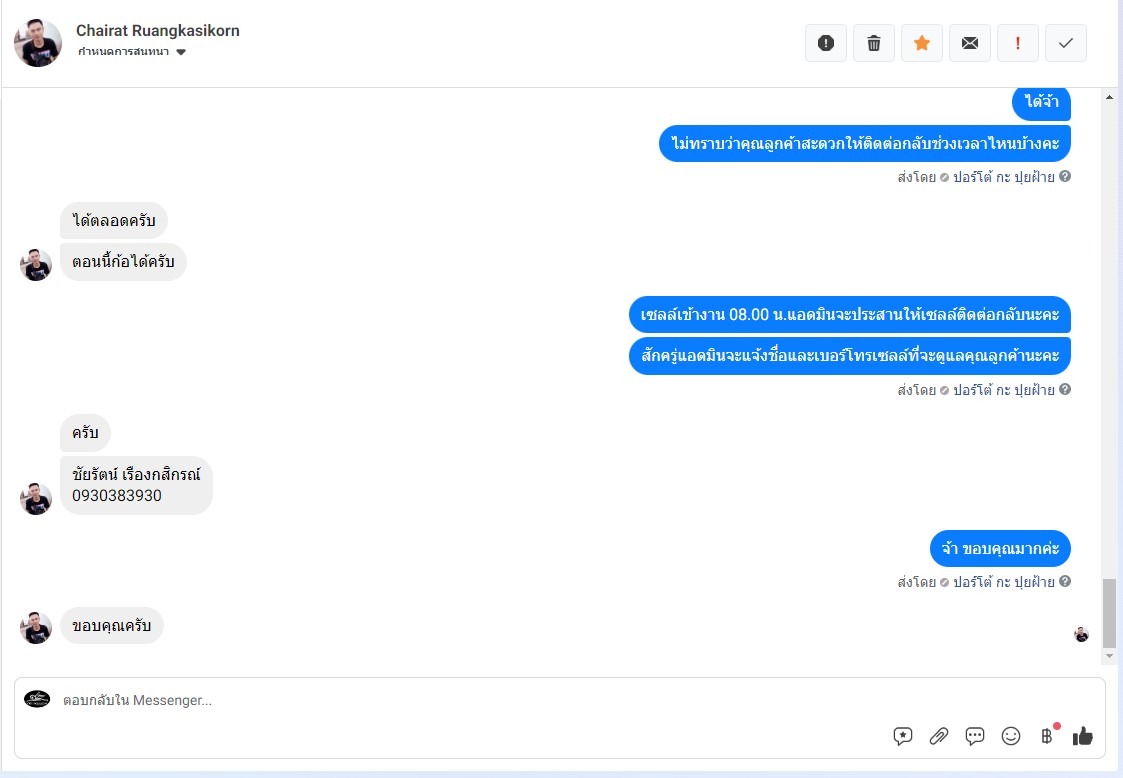Mark conversation done with checkmark button

pyautogui.click(x=1066, y=43)
